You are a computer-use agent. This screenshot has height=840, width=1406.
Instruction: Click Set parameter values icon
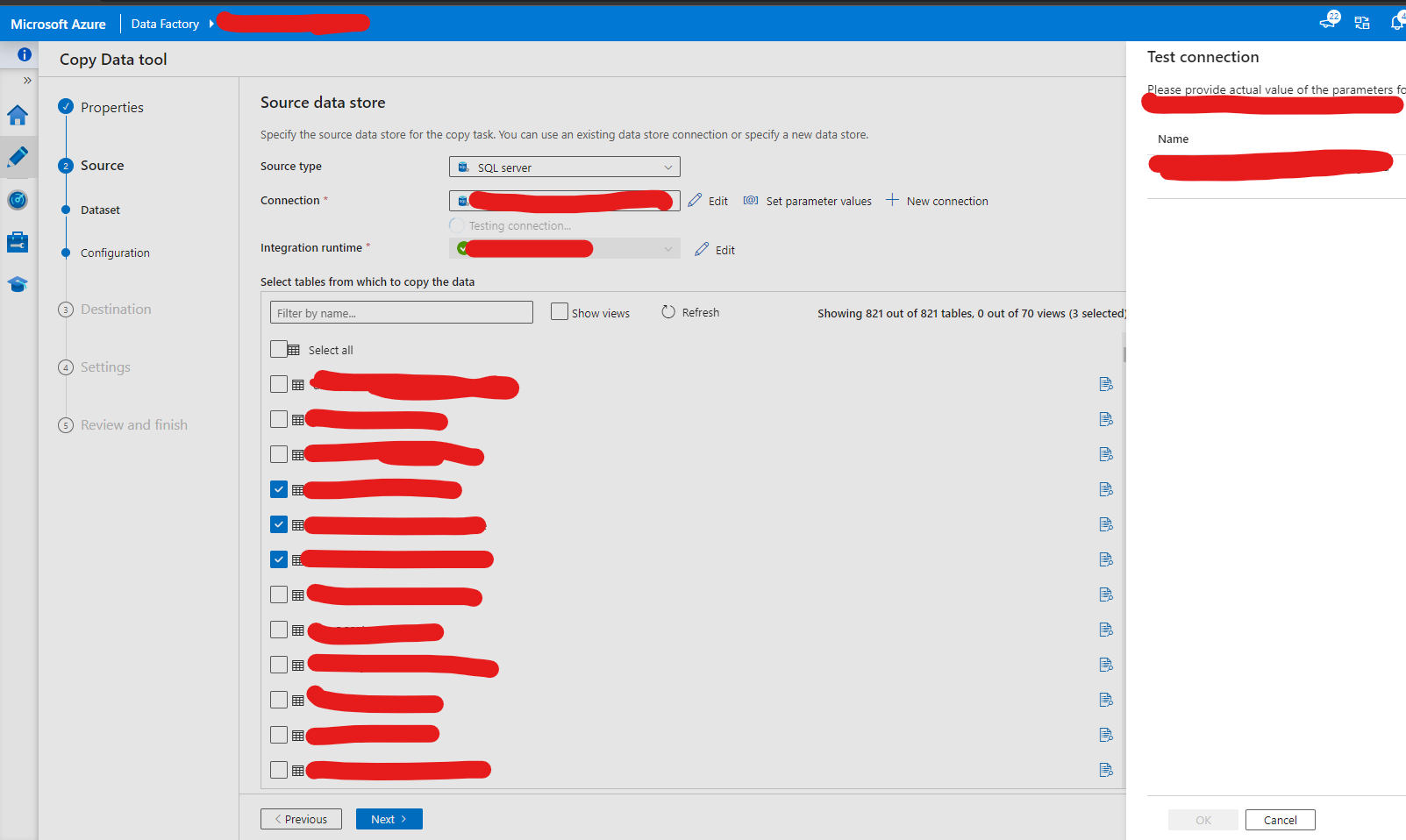pos(751,200)
